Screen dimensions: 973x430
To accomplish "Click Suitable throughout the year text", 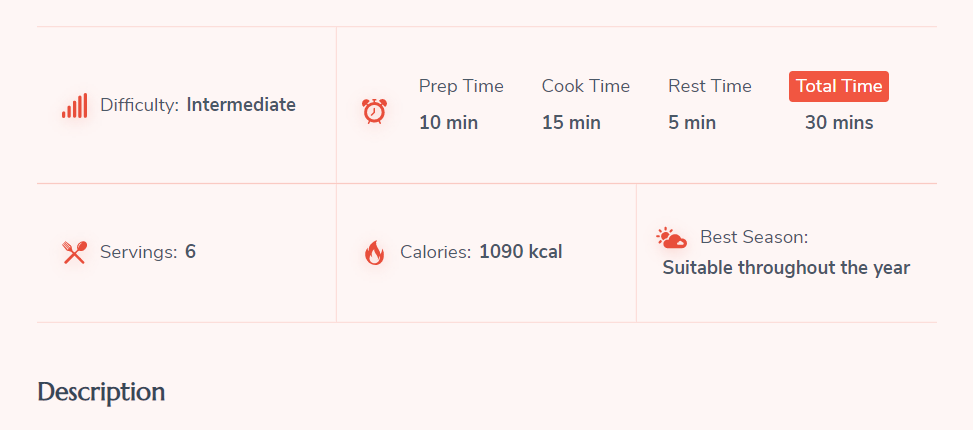I will 786,268.
